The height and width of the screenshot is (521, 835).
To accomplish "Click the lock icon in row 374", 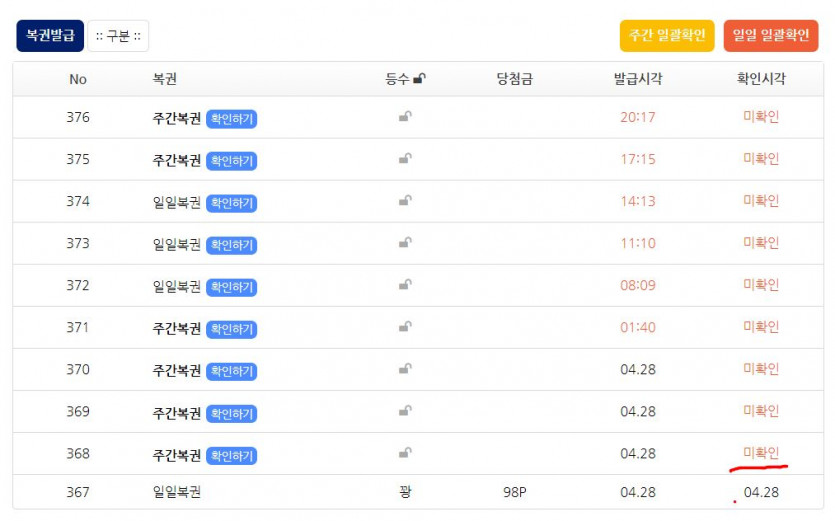I will point(405,201).
